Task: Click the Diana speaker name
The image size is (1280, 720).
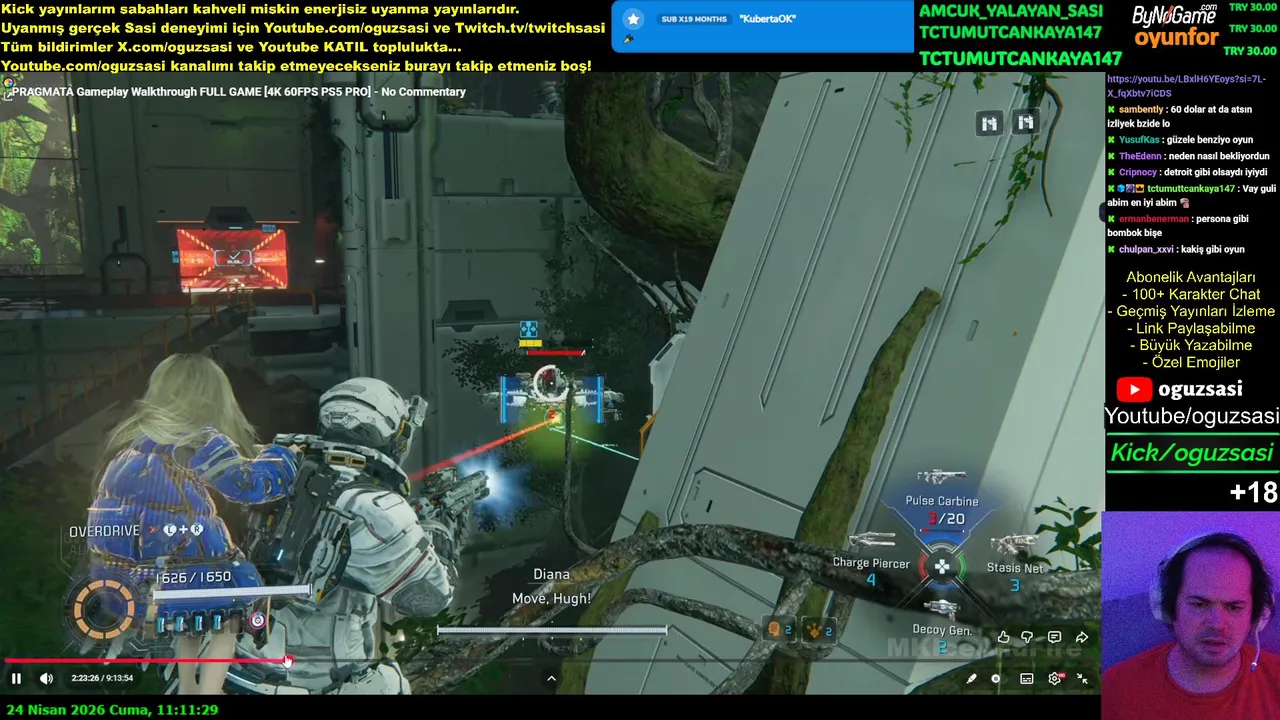Action: (551, 574)
